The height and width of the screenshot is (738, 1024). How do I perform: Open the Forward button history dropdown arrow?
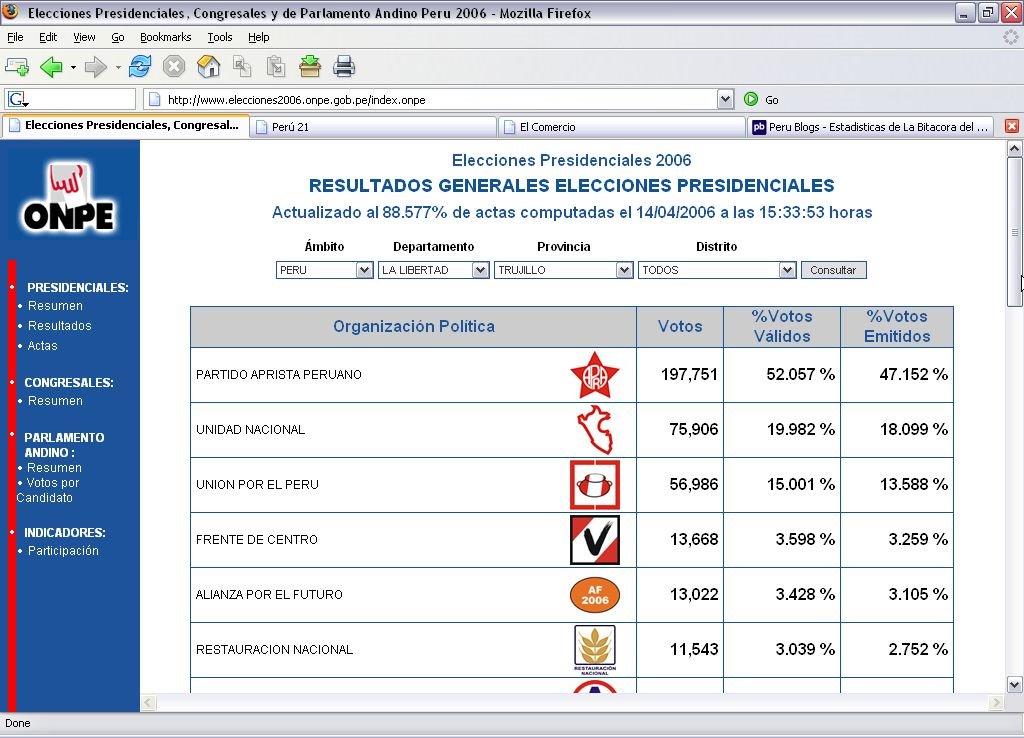pos(118,67)
